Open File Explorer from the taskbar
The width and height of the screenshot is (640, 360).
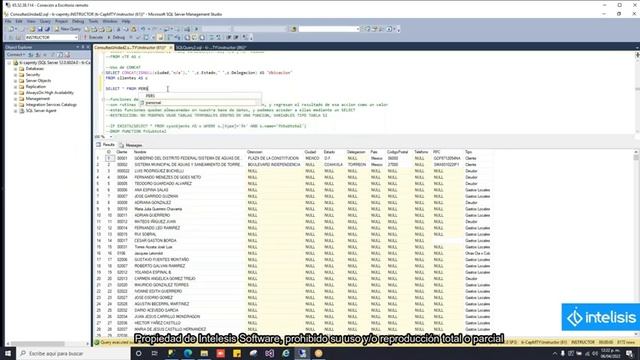point(204,353)
